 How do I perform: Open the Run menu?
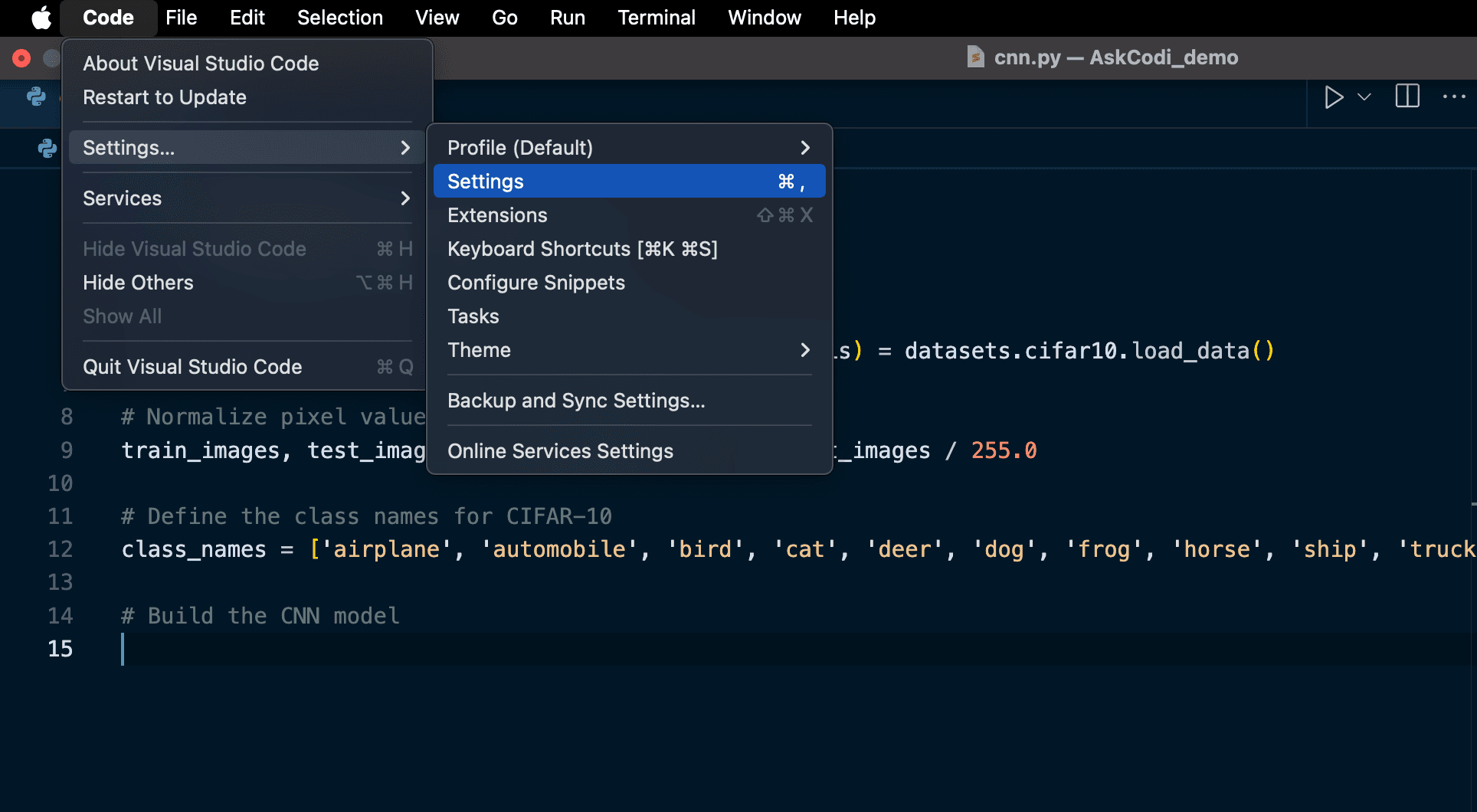pyautogui.click(x=567, y=18)
